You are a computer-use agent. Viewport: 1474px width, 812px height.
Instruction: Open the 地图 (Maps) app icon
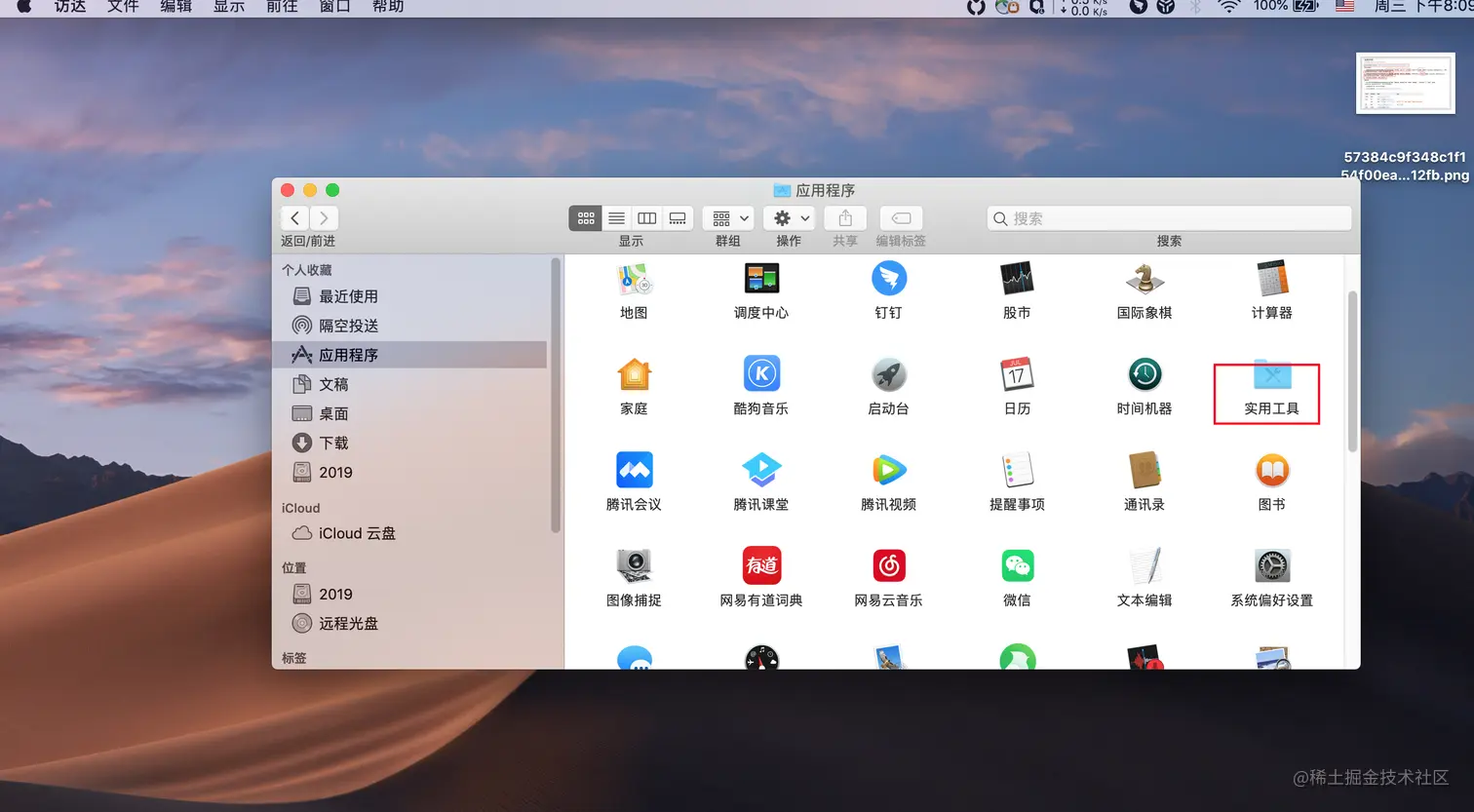[x=634, y=280]
